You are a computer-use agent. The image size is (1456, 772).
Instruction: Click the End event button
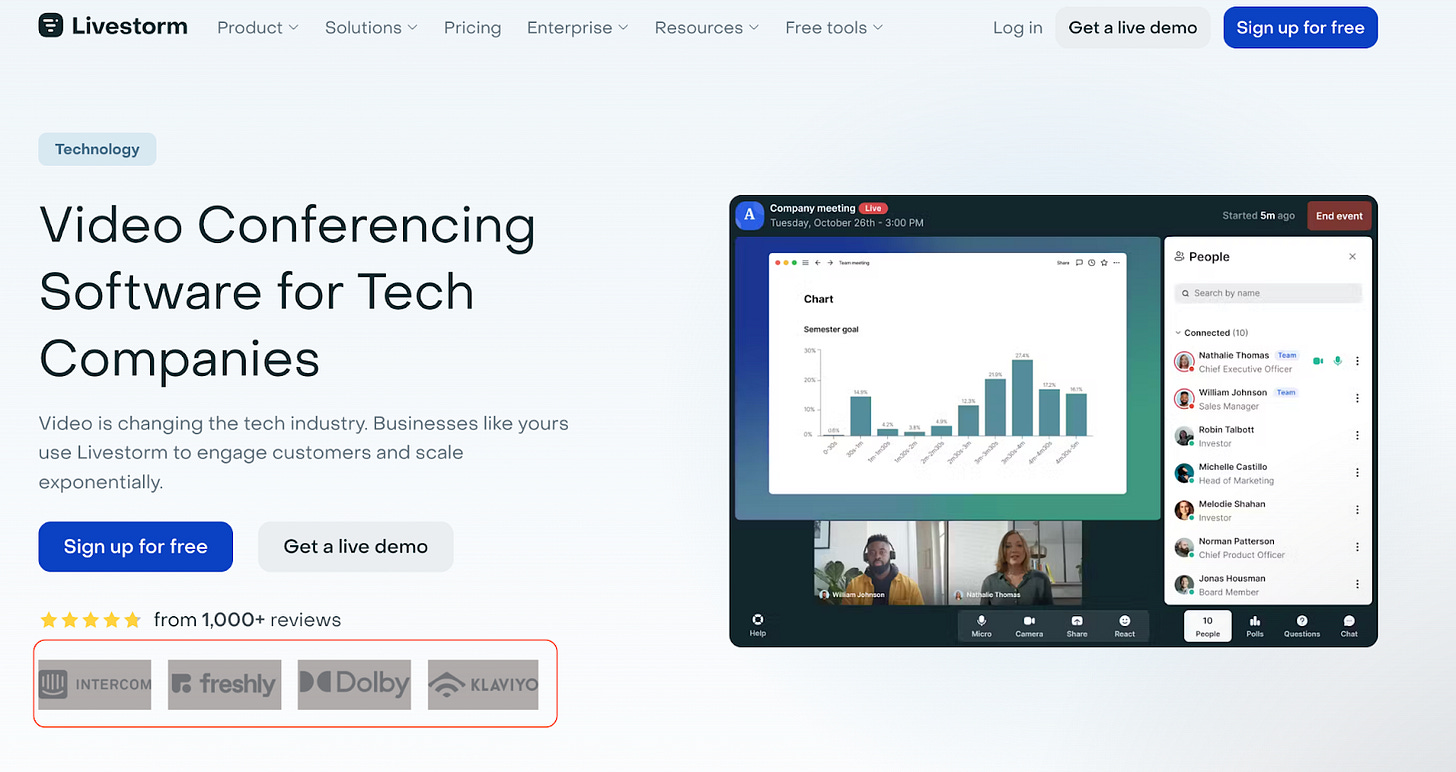(1339, 216)
